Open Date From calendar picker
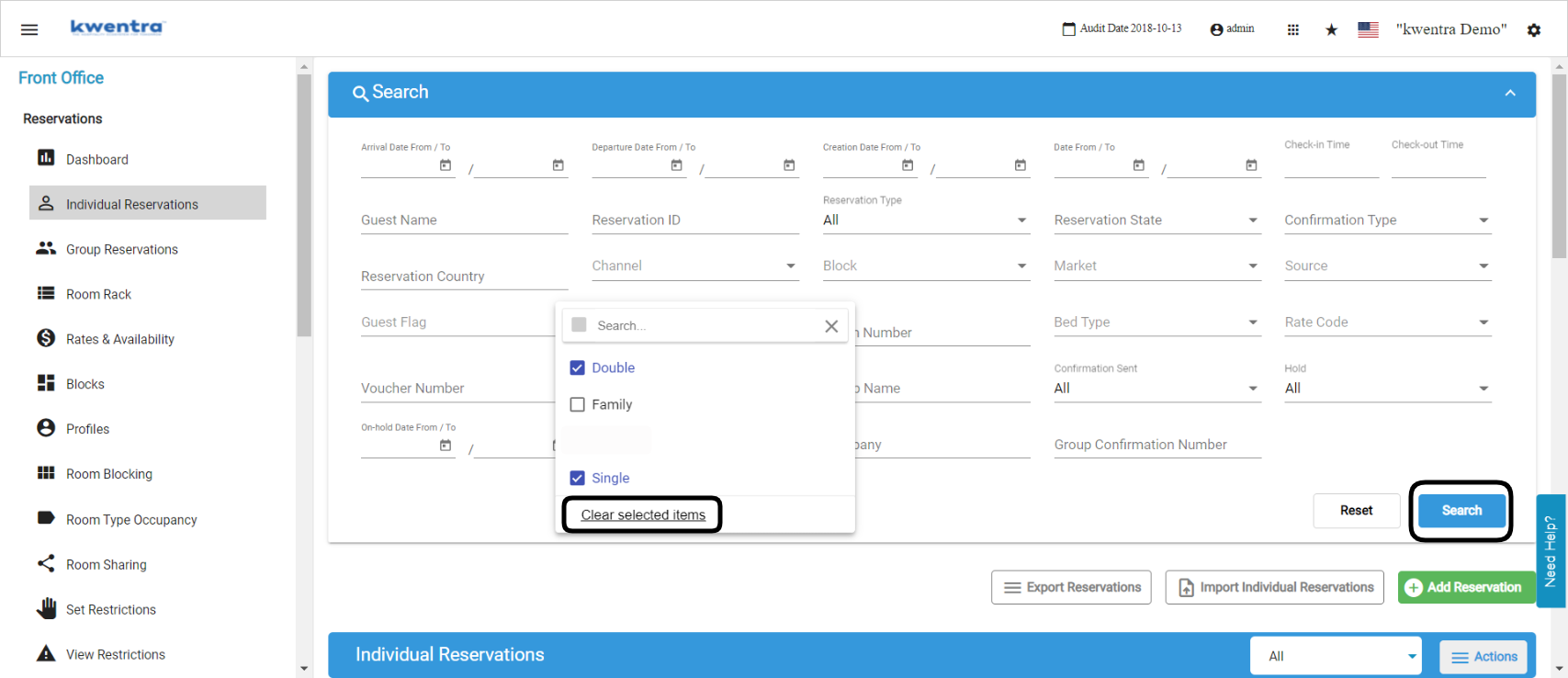Image resolution: width=1568 pixels, height=678 pixels. pyautogui.click(x=1139, y=165)
